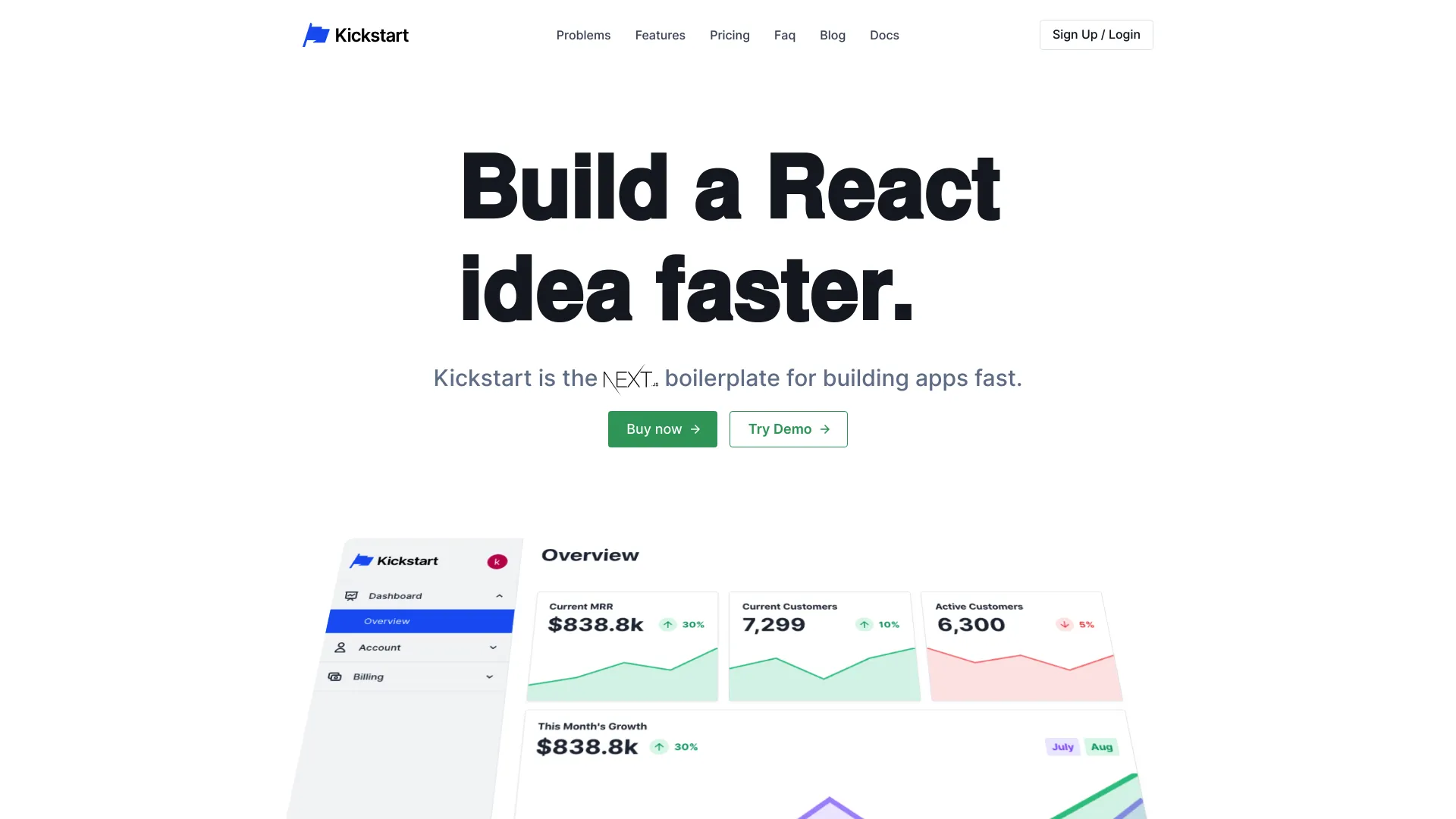Select the Pricing navigation menu item
The width and height of the screenshot is (1456, 819).
(x=729, y=35)
